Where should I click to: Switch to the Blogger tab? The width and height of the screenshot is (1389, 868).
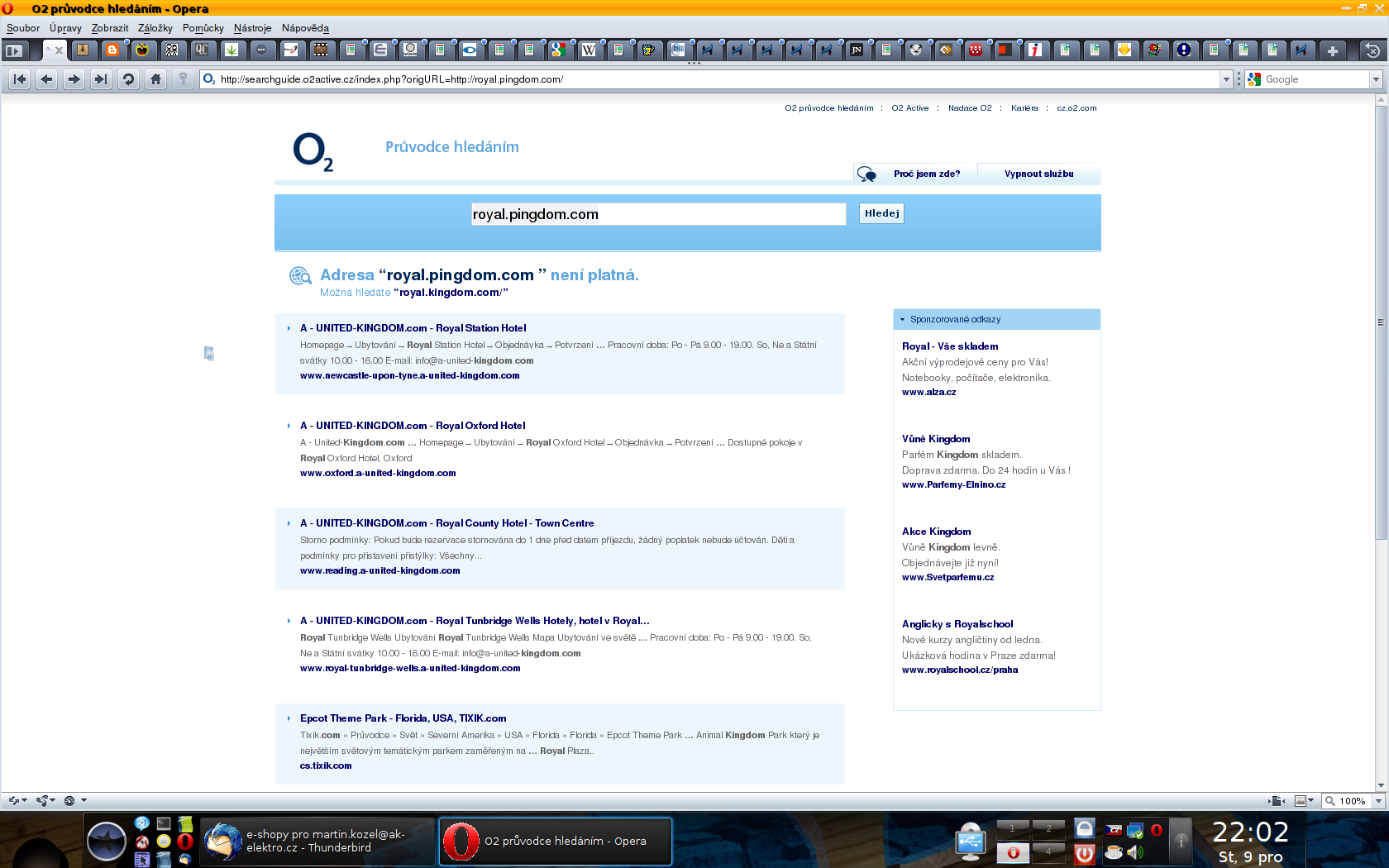click(112, 50)
